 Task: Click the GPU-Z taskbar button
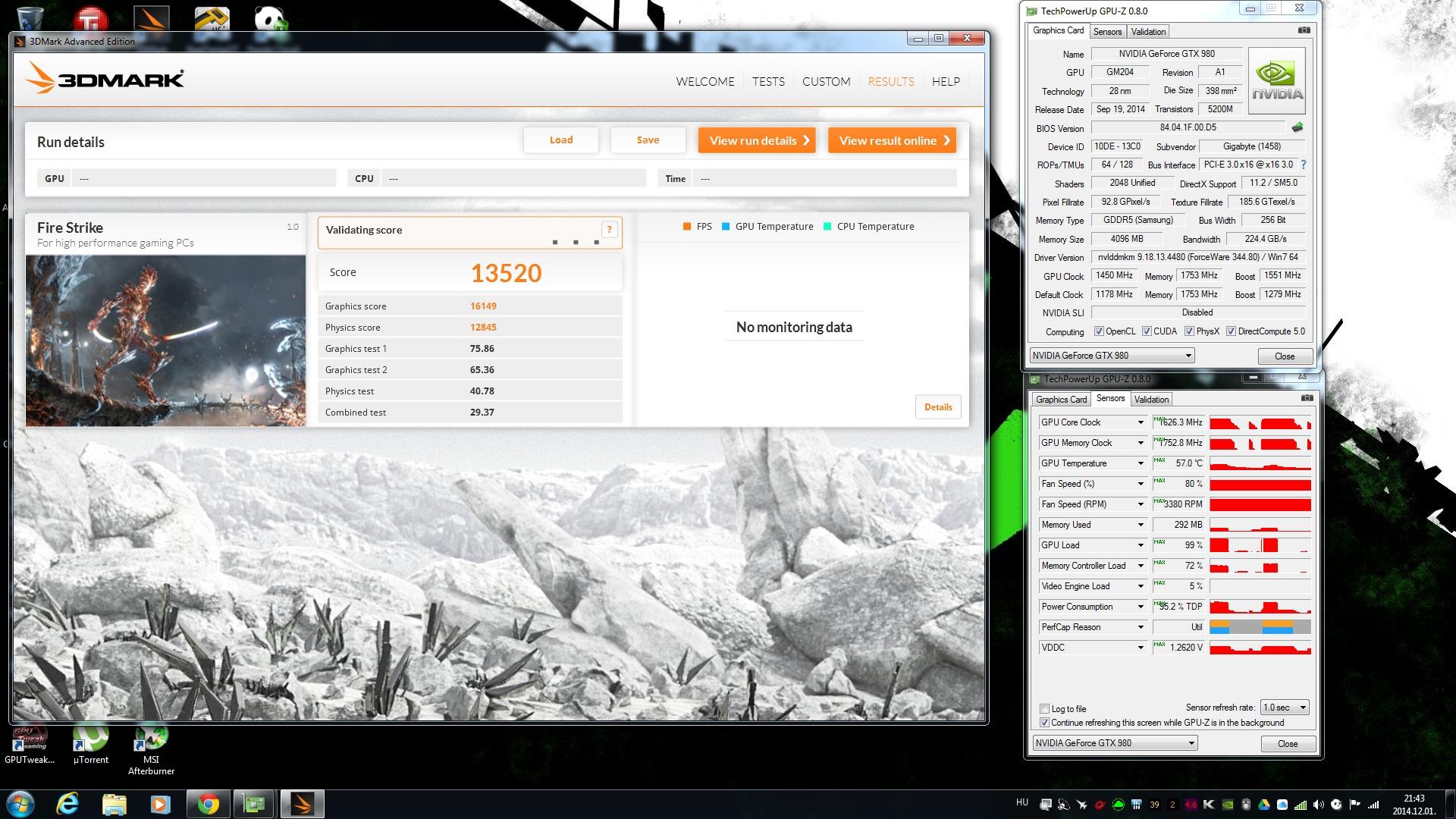[254, 804]
